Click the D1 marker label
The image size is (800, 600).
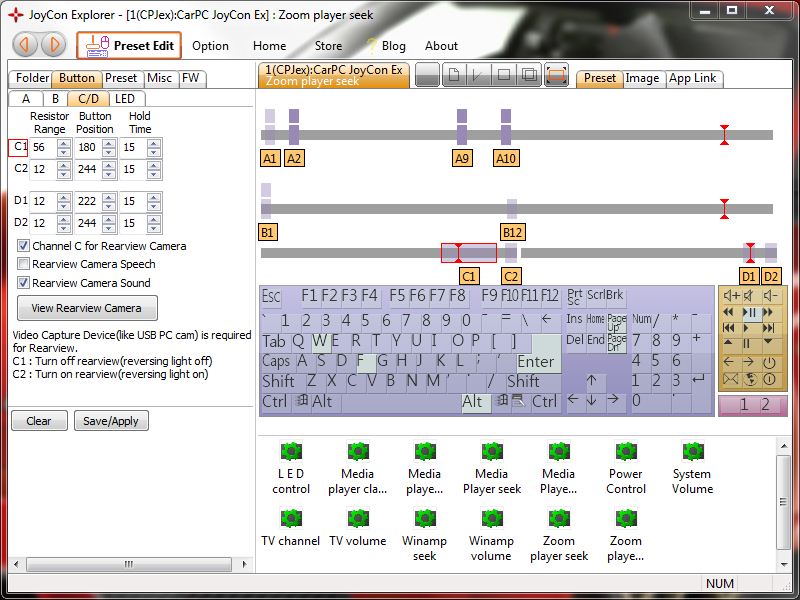tap(748, 277)
